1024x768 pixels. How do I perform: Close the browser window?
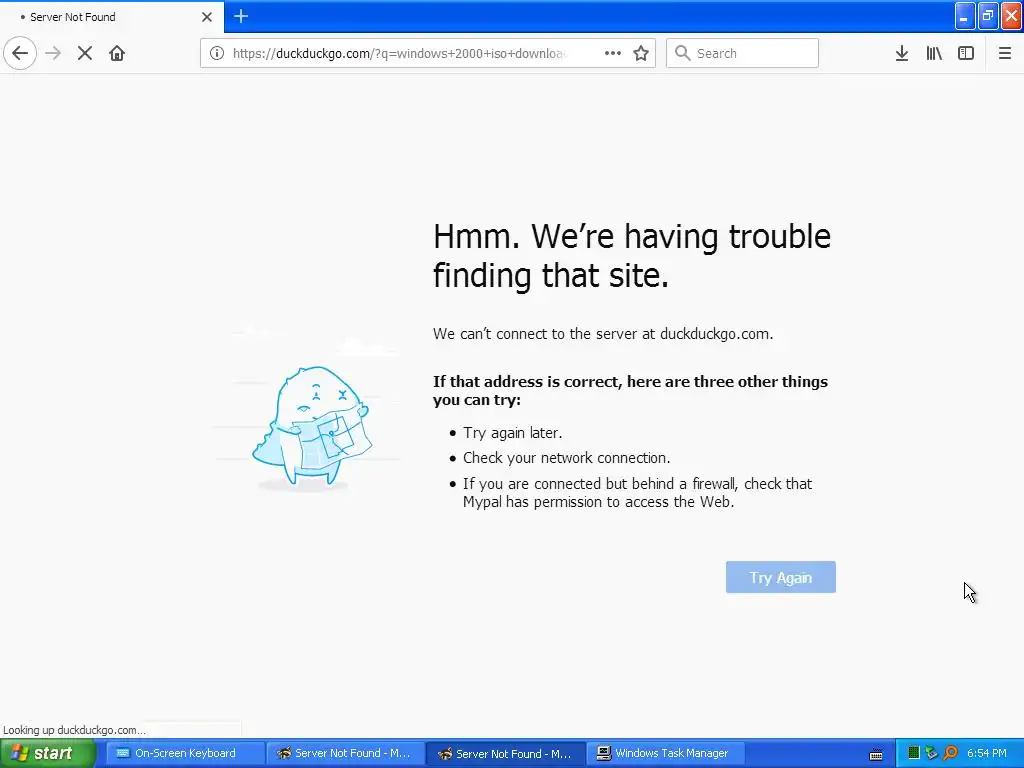click(1012, 16)
